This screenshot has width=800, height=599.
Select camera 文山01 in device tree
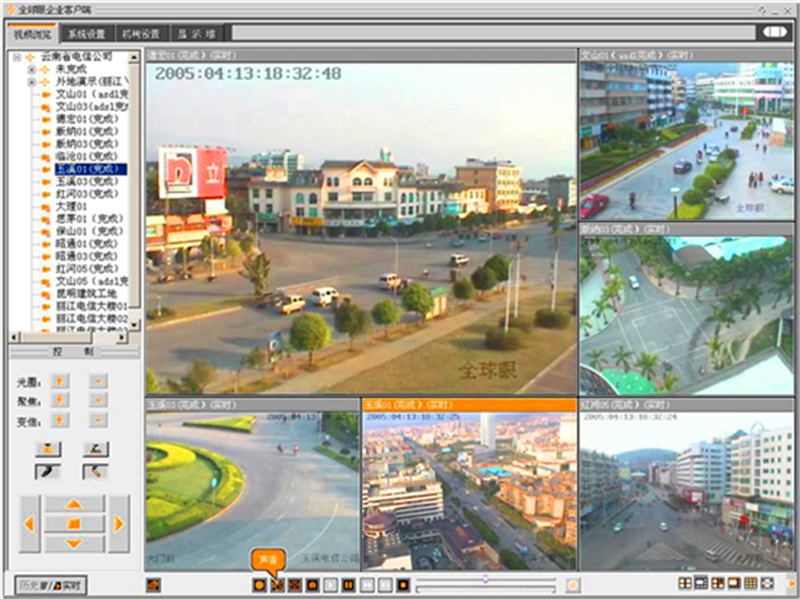click(x=85, y=94)
